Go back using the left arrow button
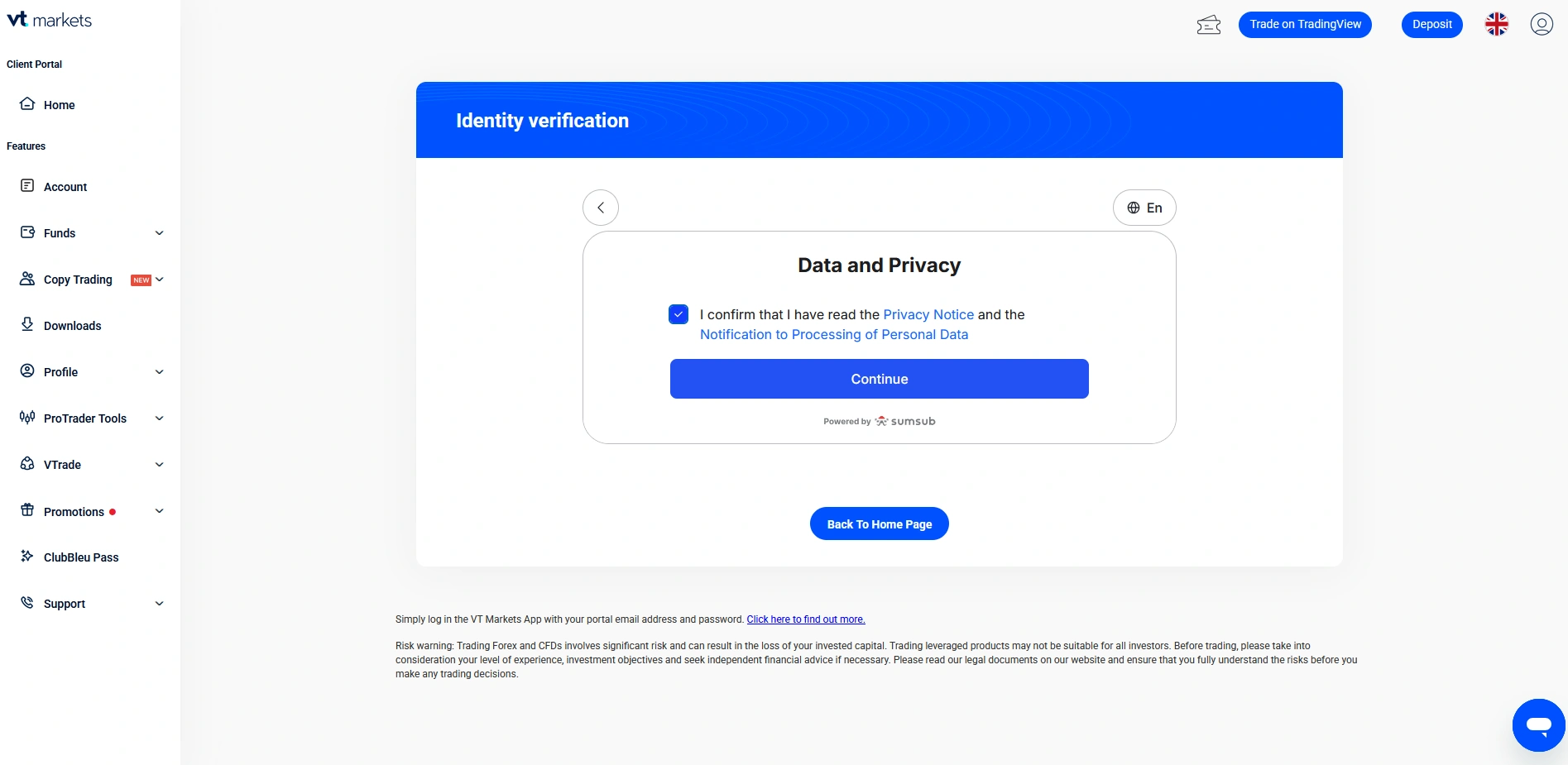Screen dimensions: 1568x765 tap(601, 208)
